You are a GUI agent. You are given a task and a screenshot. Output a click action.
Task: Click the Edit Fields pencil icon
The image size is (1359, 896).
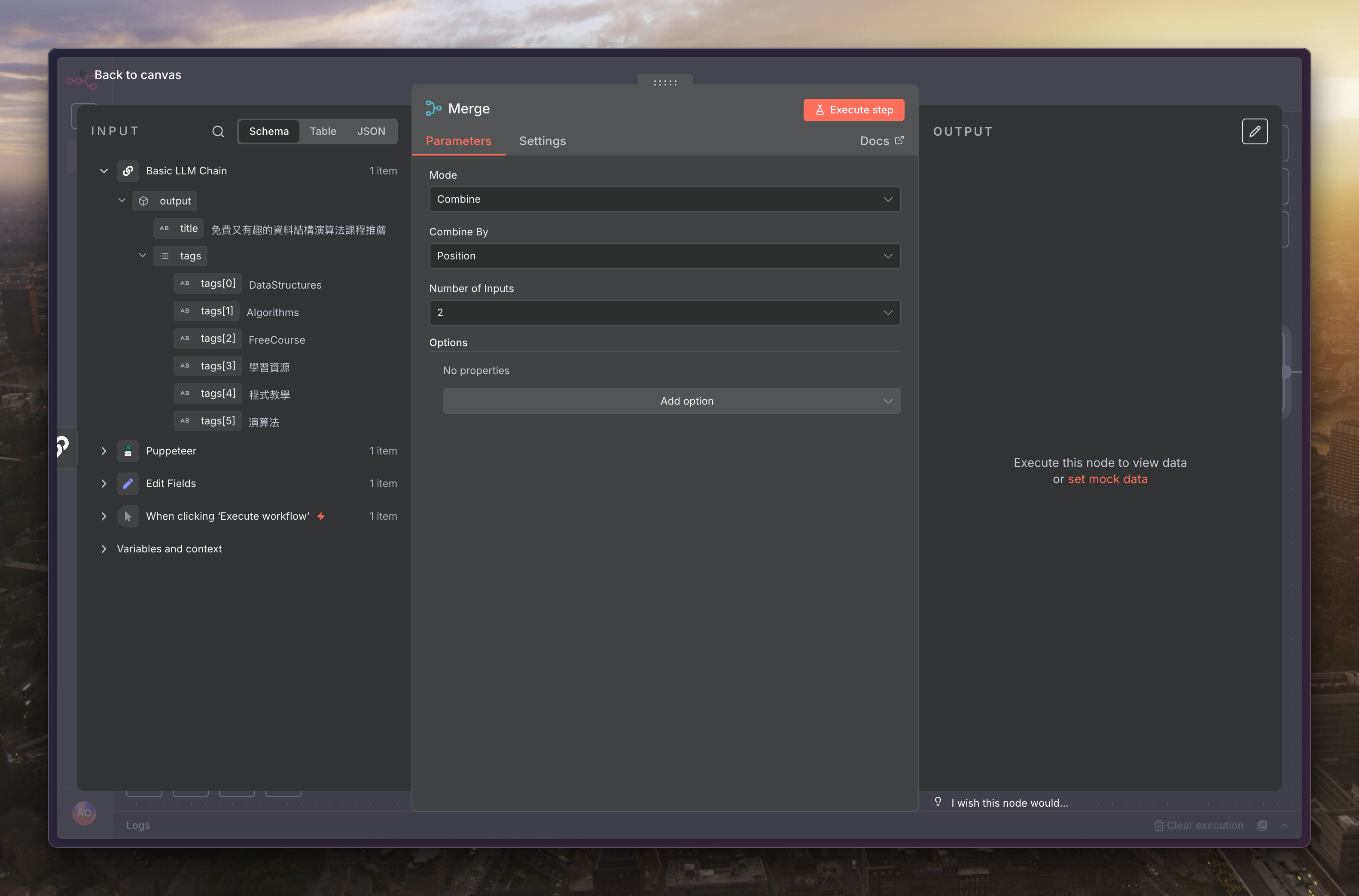point(128,483)
